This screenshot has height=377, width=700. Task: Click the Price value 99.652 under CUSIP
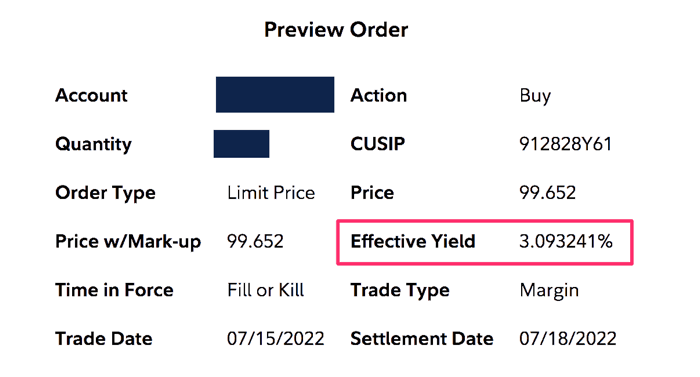click(547, 193)
